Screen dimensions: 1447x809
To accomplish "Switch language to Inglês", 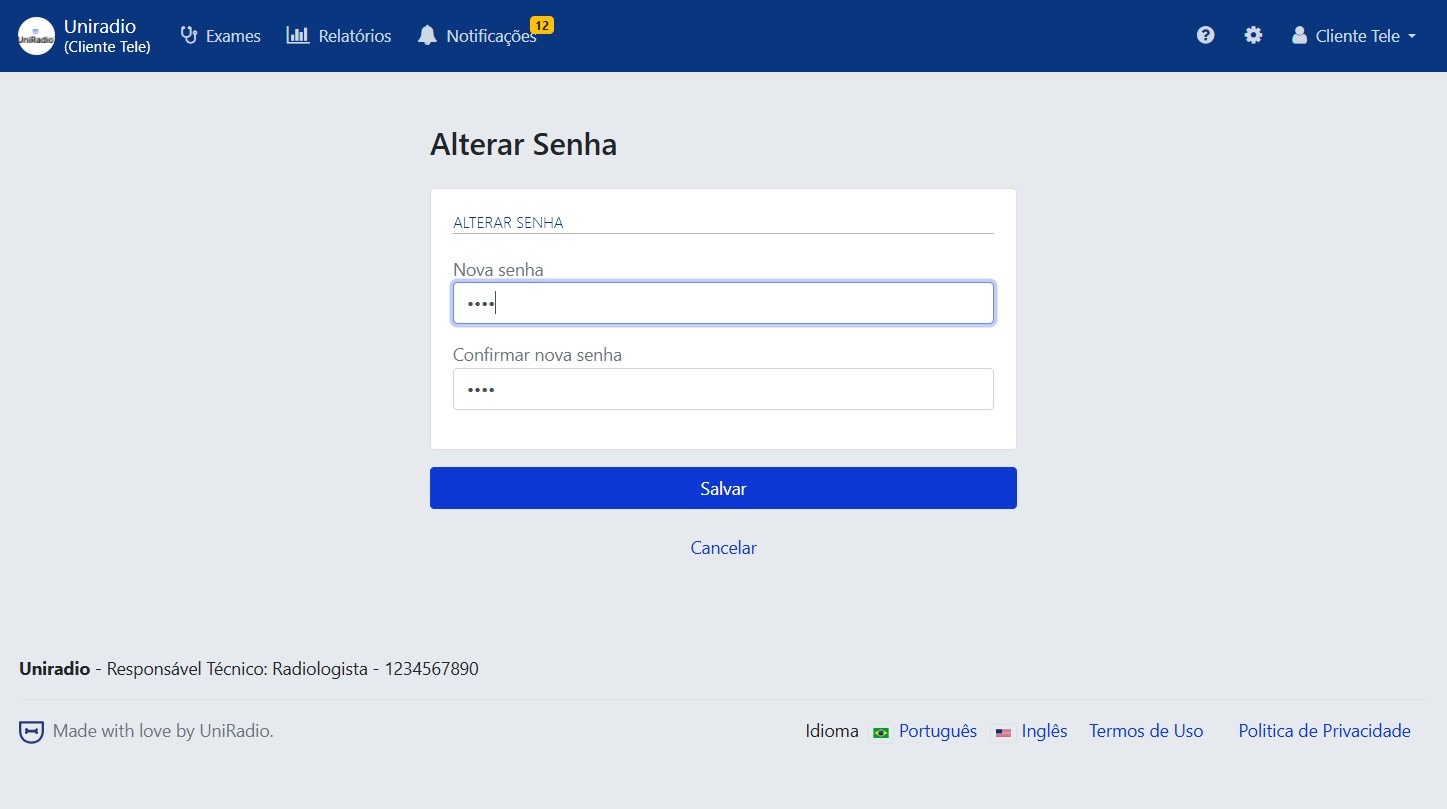I will [x=1043, y=731].
